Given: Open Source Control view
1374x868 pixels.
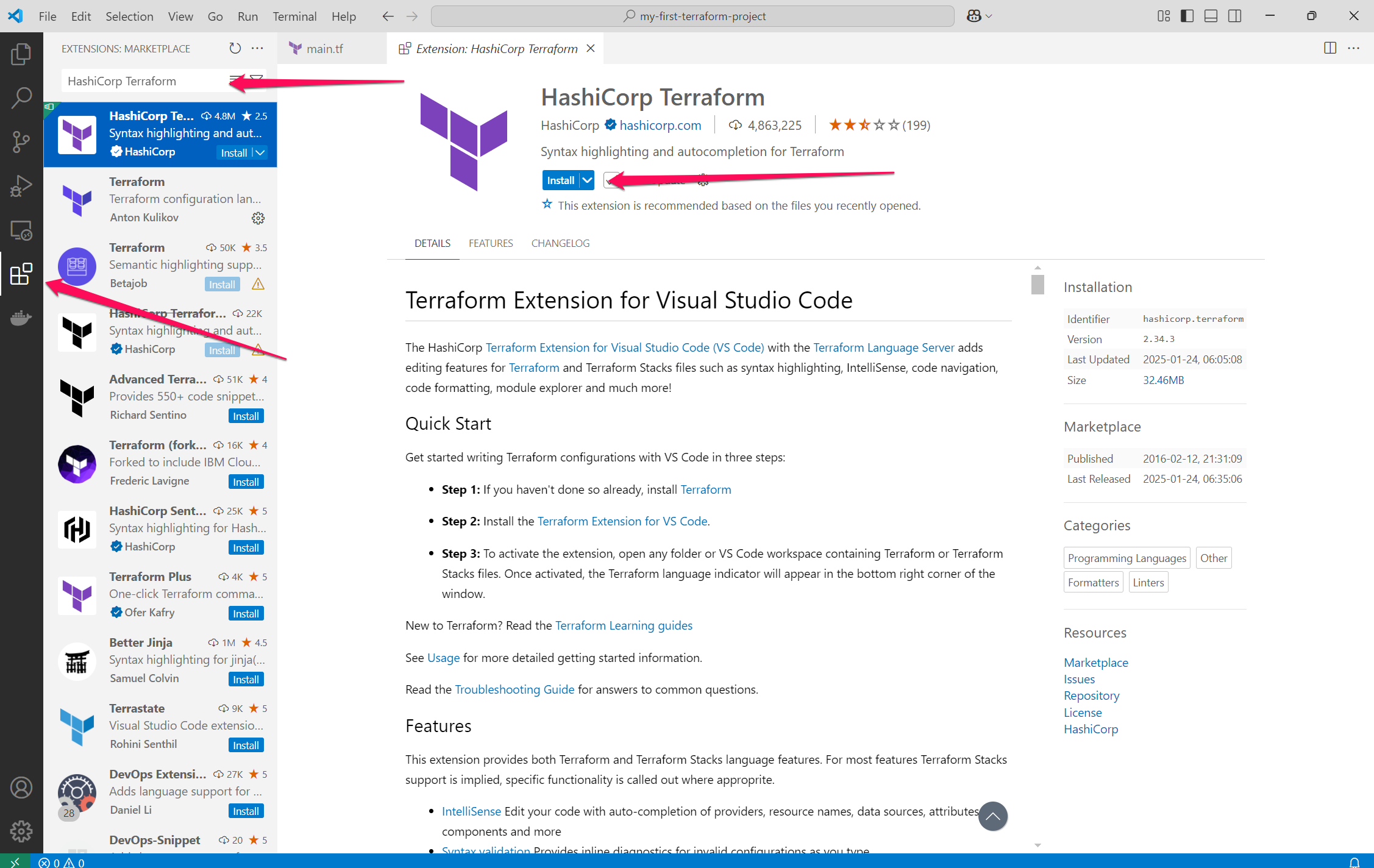Looking at the screenshot, I should (21, 141).
